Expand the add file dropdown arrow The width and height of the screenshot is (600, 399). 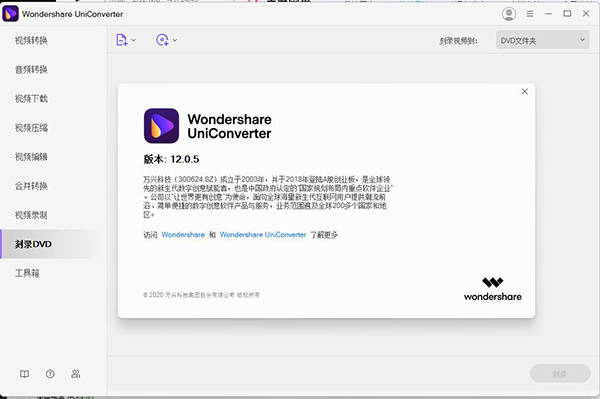[x=134, y=40]
